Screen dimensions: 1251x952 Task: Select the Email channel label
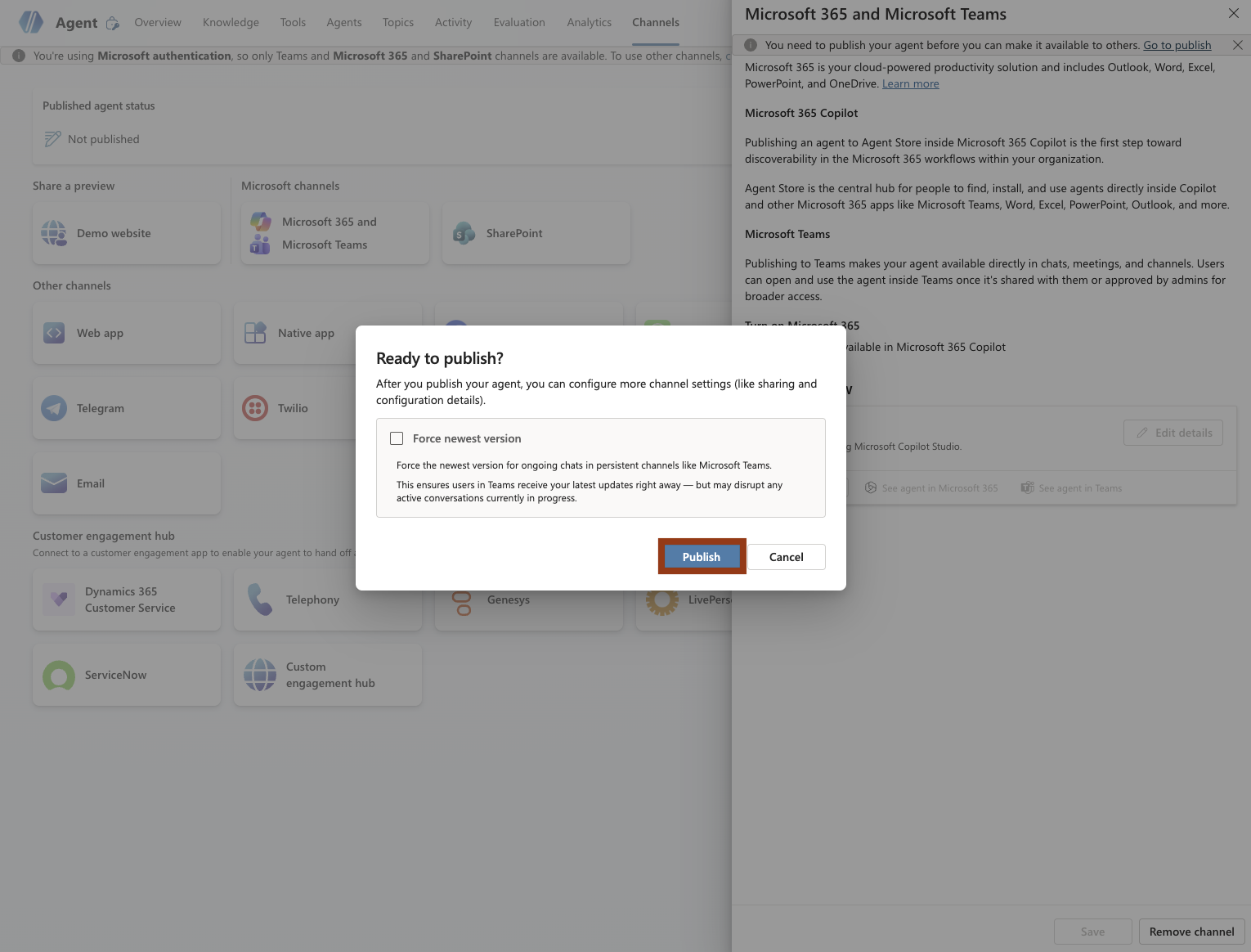click(x=91, y=483)
